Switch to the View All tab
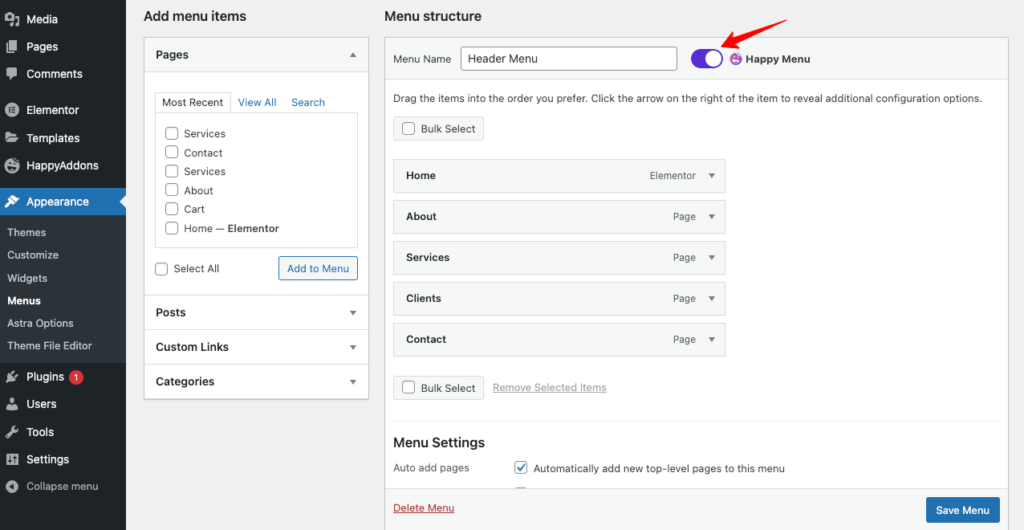The image size is (1024, 530). 257,102
